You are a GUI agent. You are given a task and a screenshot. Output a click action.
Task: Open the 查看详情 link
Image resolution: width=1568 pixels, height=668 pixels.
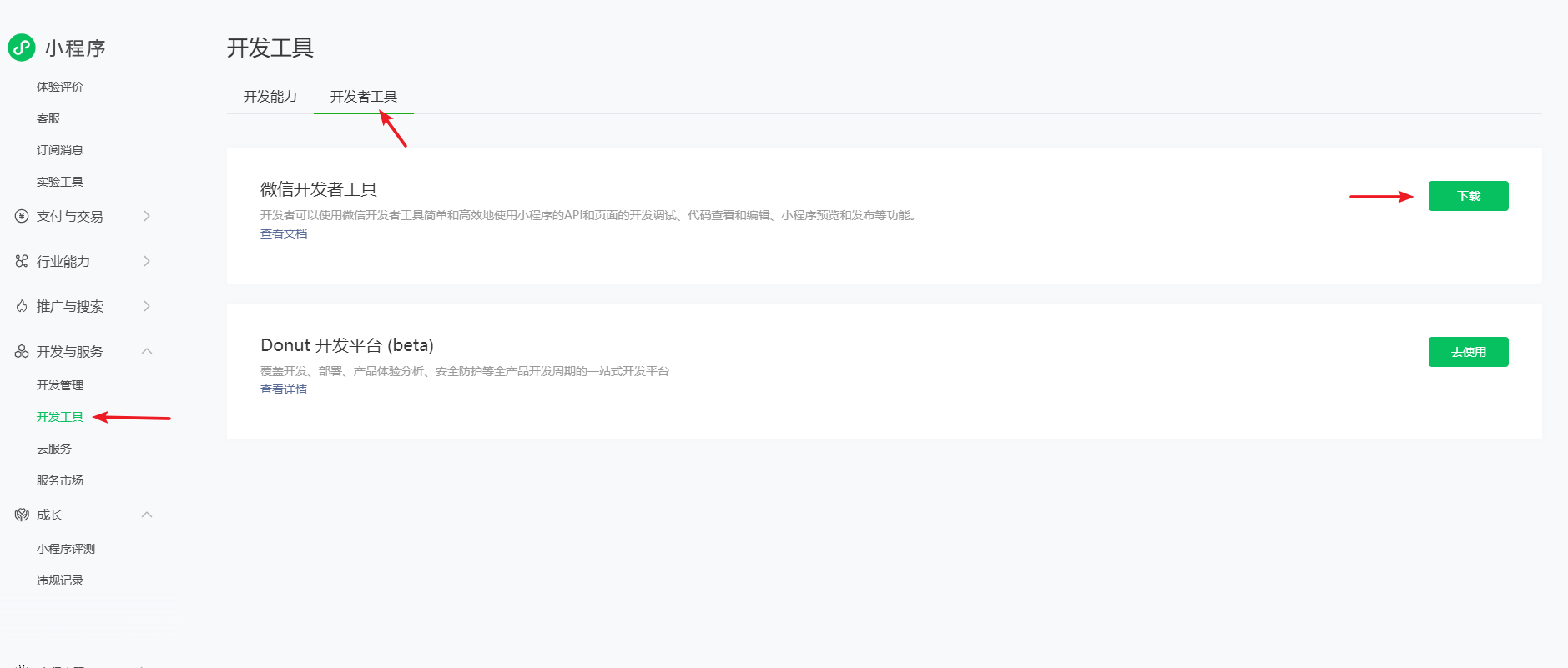[284, 389]
